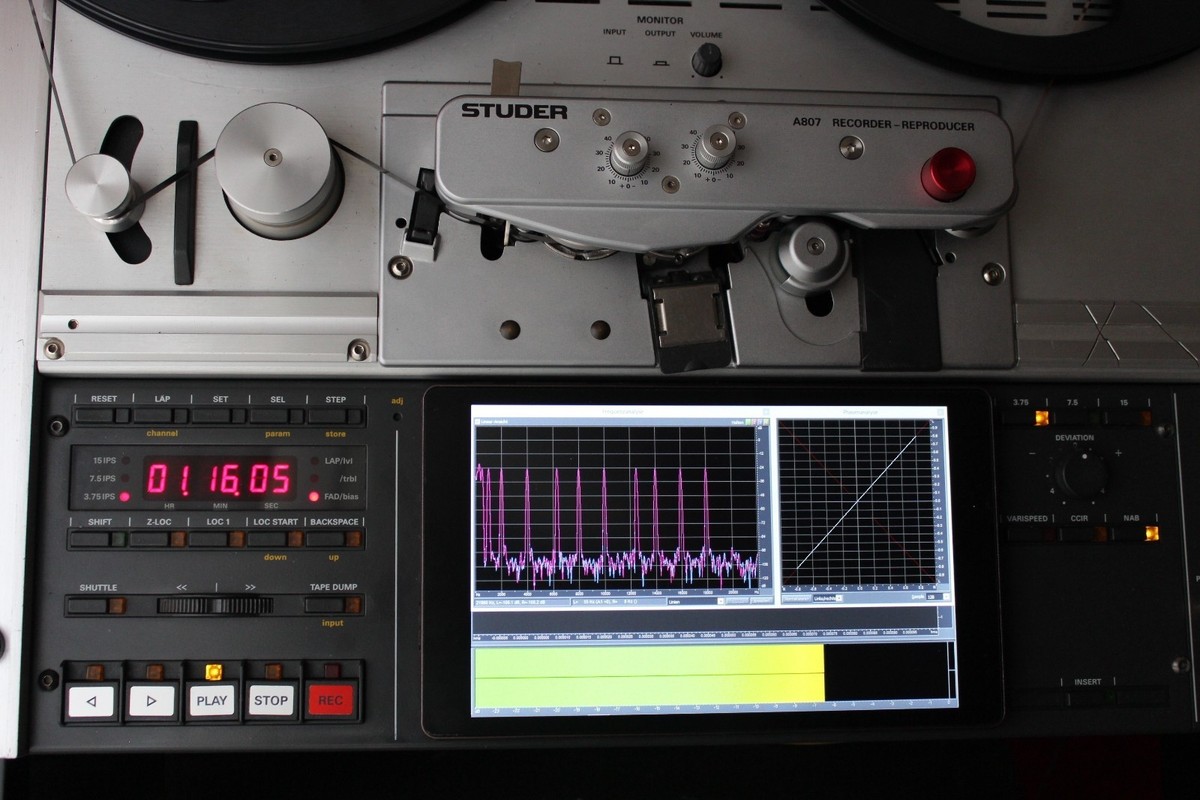The height and width of the screenshot is (800, 1200).
Task: Click the green hold swatch in spectrum window
Action: click(749, 423)
